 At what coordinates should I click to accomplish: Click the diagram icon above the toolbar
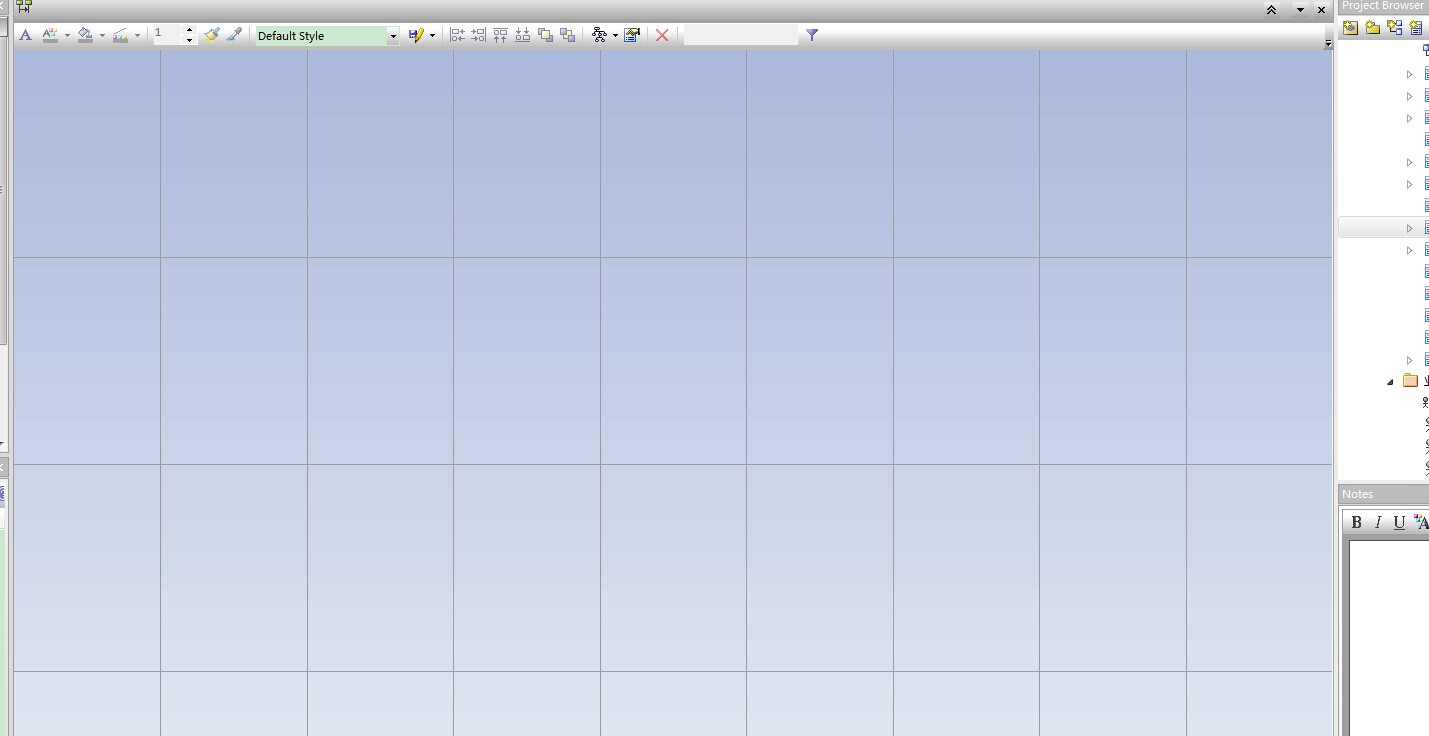pyautogui.click(x=24, y=7)
